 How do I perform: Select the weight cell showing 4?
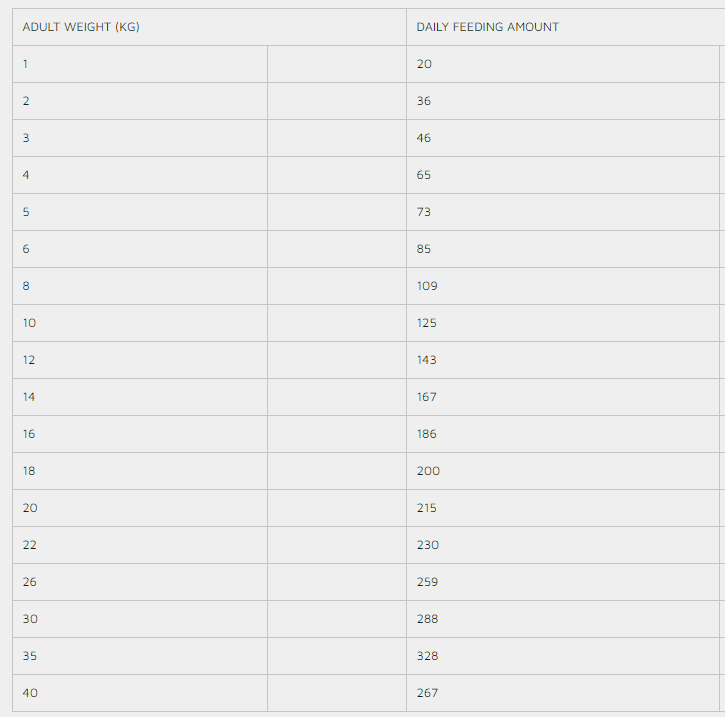[x=26, y=175]
